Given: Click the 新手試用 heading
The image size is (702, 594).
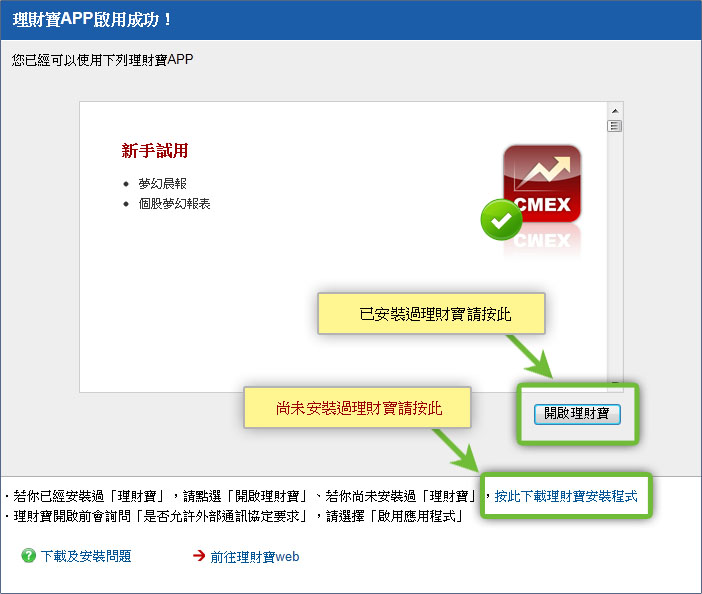Looking at the screenshot, I should (154, 151).
